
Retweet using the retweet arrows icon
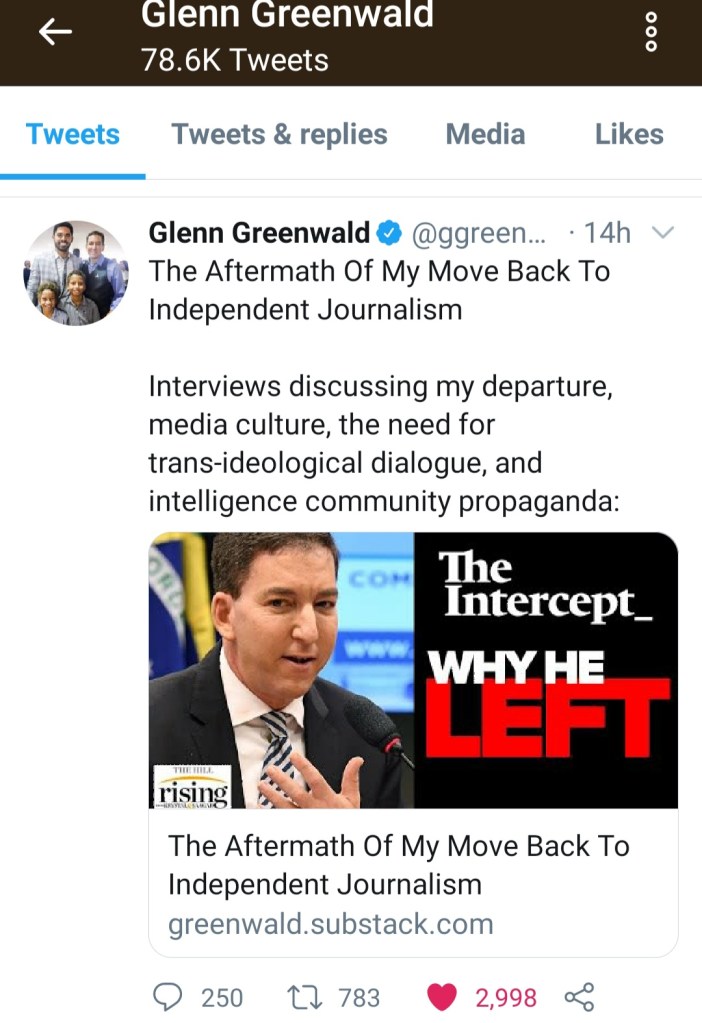305,998
